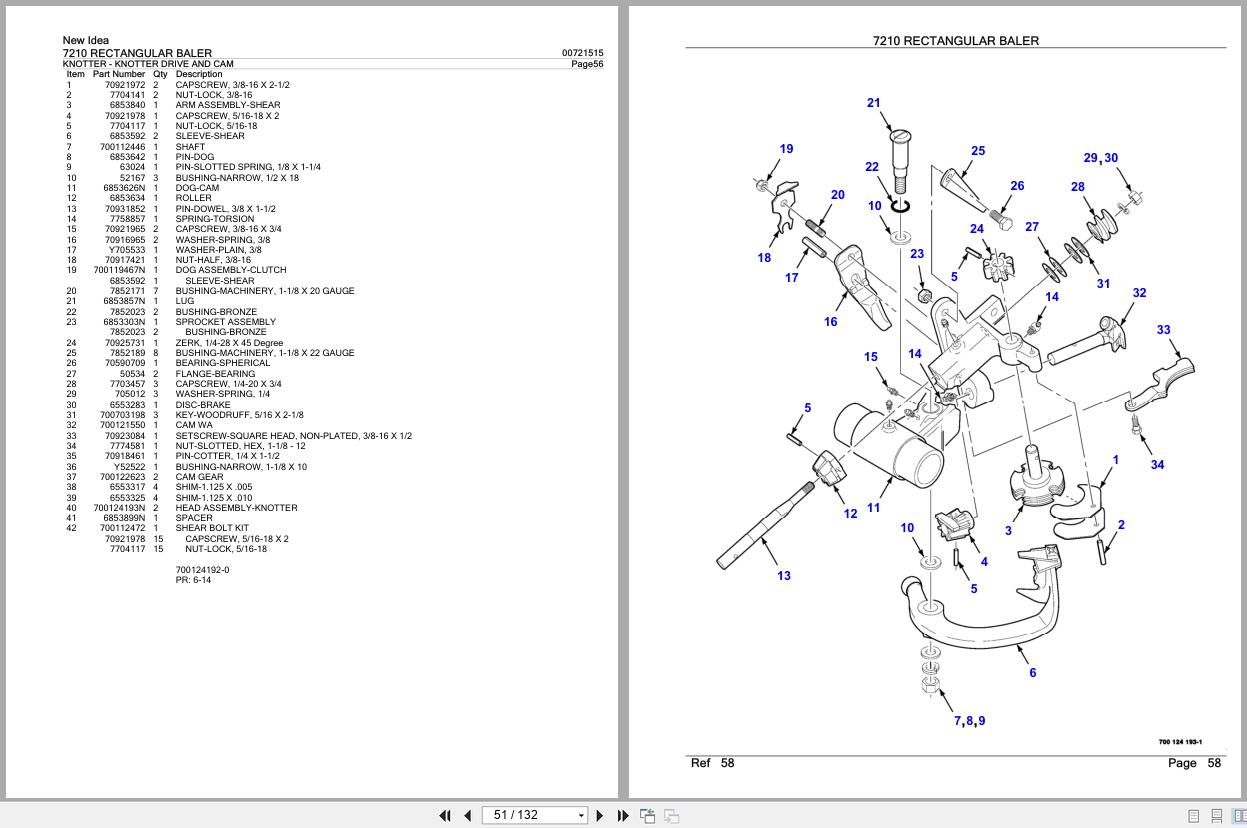The height and width of the screenshot is (828, 1247).
Task: Click callout number 32 in diagram
Action: [x=1139, y=293]
